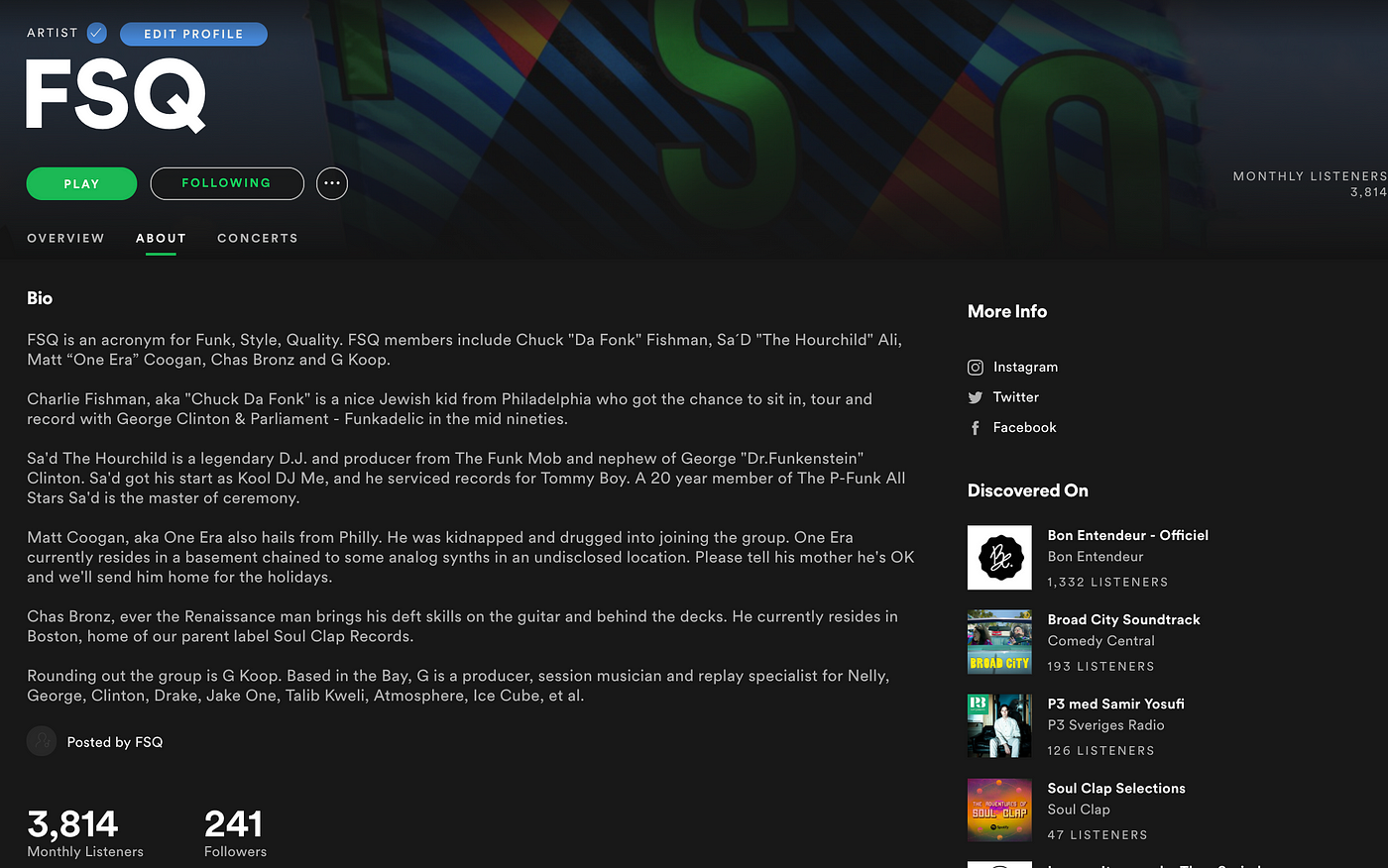Image resolution: width=1388 pixels, height=868 pixels.
Task: Click the header Monthly Listeners 3,814 stat
Action: (1310, 184)
